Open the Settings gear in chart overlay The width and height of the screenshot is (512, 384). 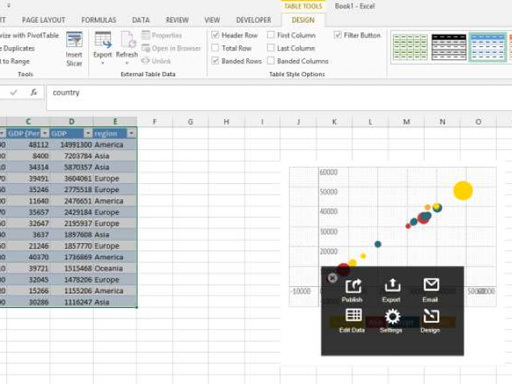click(x=392, y=316)
